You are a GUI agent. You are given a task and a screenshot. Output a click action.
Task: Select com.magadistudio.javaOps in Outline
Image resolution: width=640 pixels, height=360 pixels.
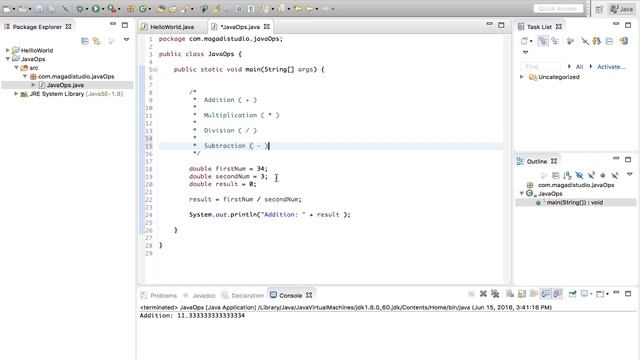576,185
